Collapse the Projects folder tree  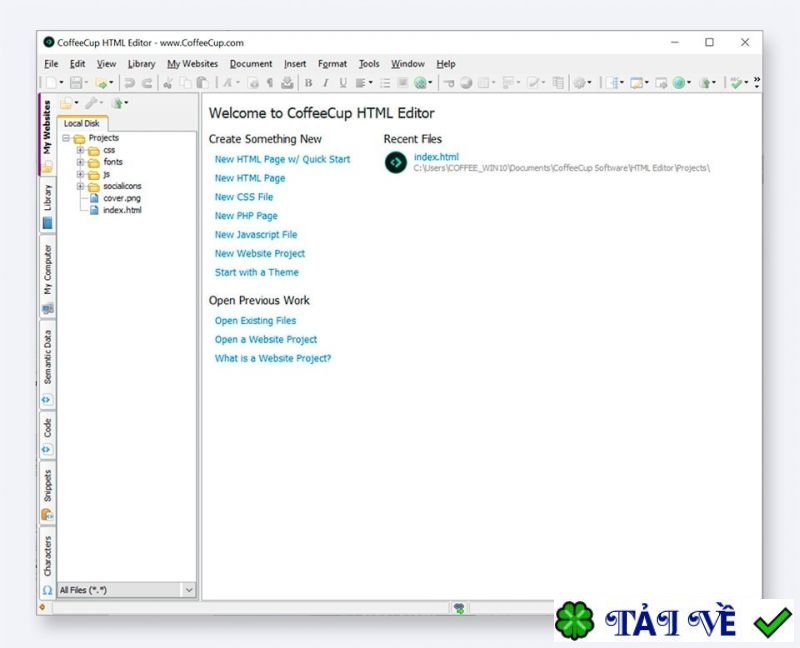68,137
